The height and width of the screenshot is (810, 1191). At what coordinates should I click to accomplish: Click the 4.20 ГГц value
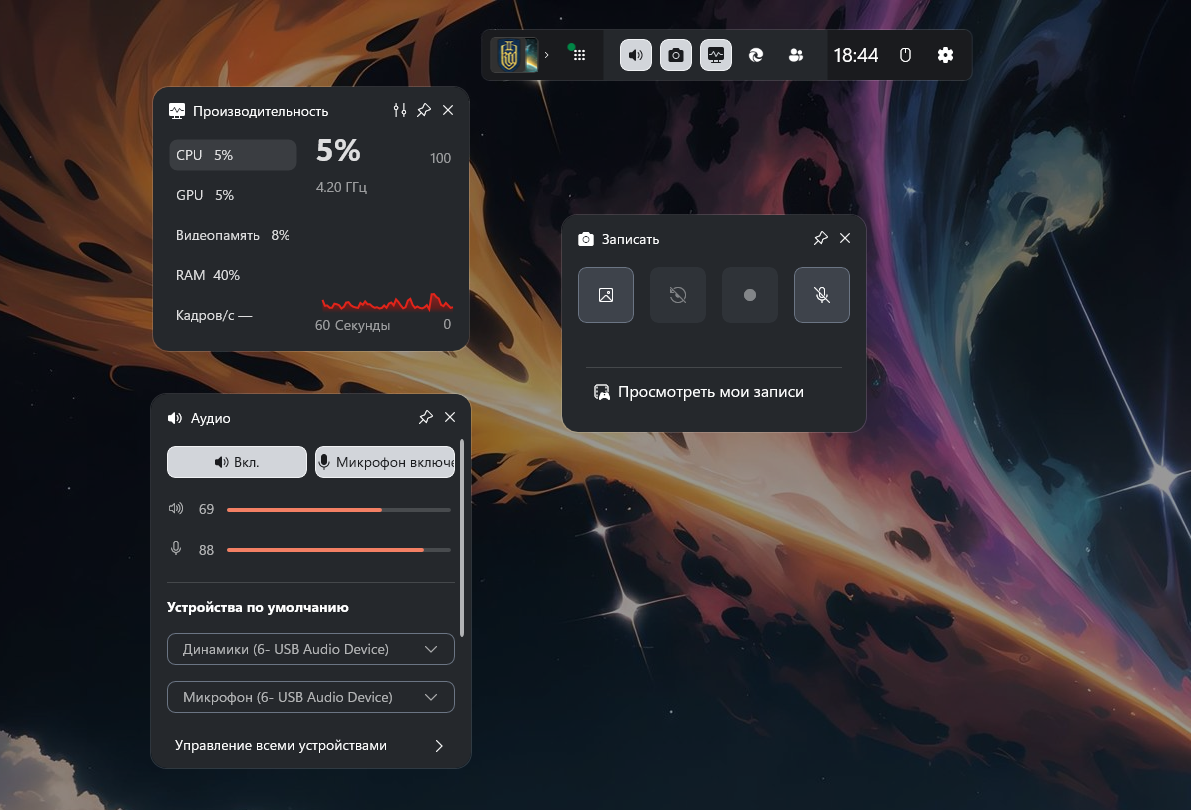[341, 187]
